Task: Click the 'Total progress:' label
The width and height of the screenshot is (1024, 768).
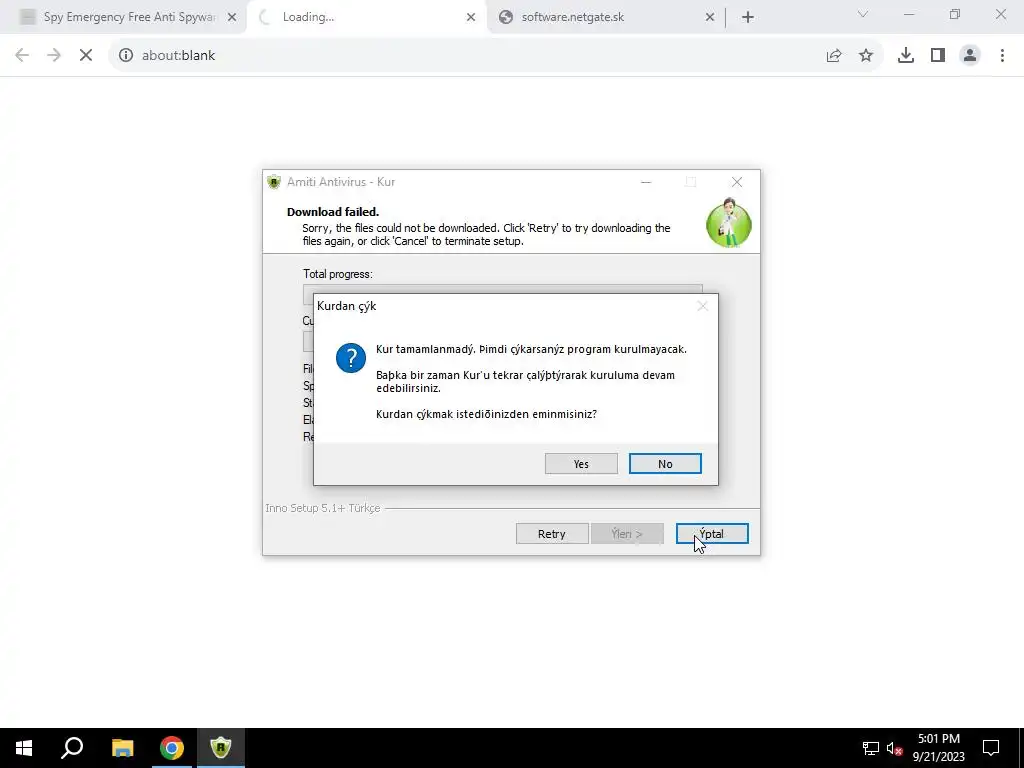Action: pos(338,274)
